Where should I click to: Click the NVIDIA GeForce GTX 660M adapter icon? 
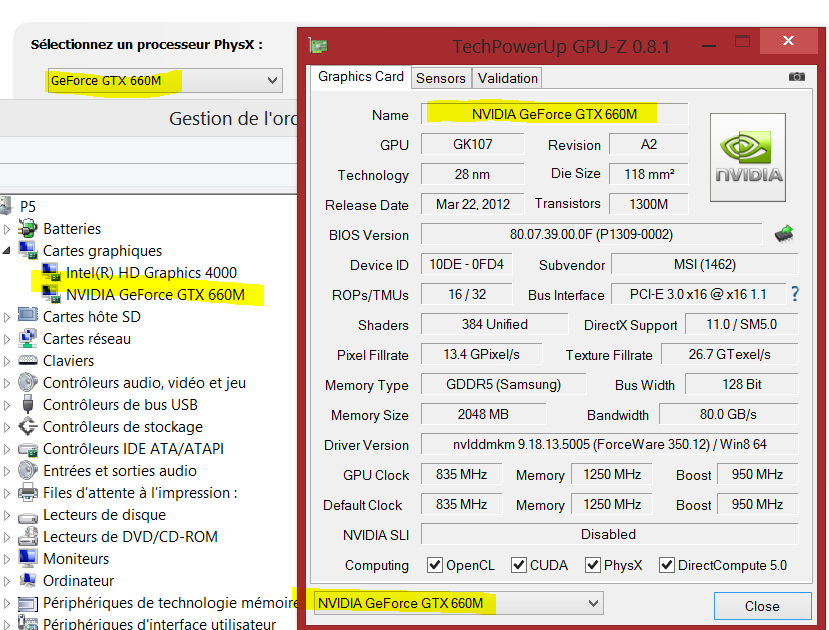(51, 294)
